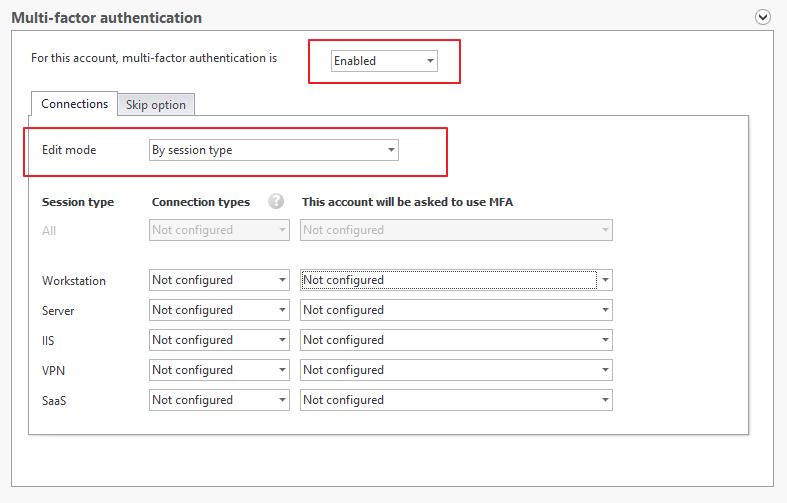
Task: Click the Connection types help question icon
Action: [x=276, y=201]
